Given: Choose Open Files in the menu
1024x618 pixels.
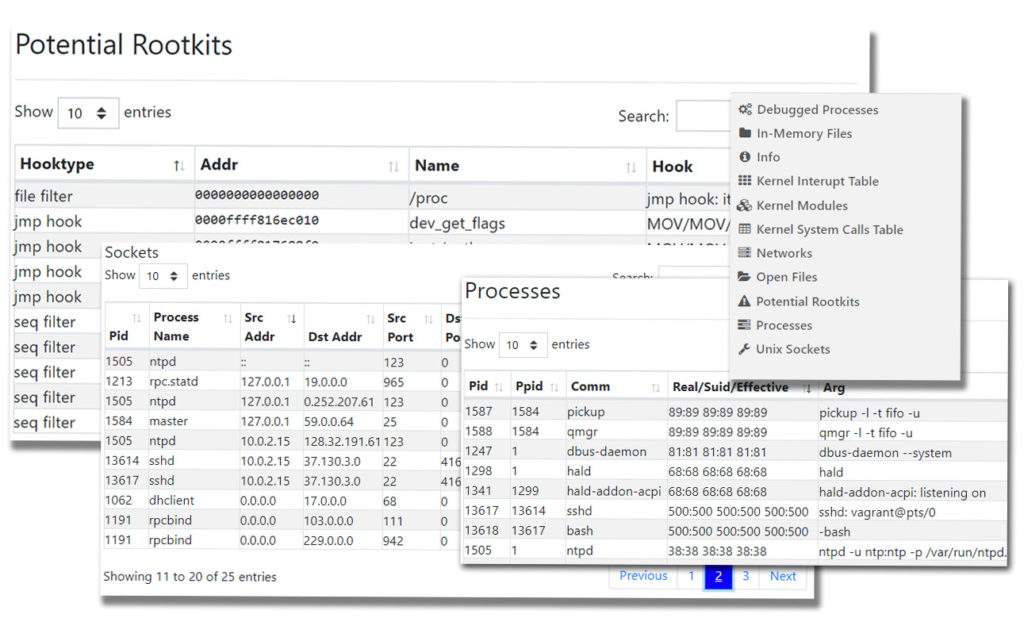Looking at the screenshot, I should tap(786, 277).
